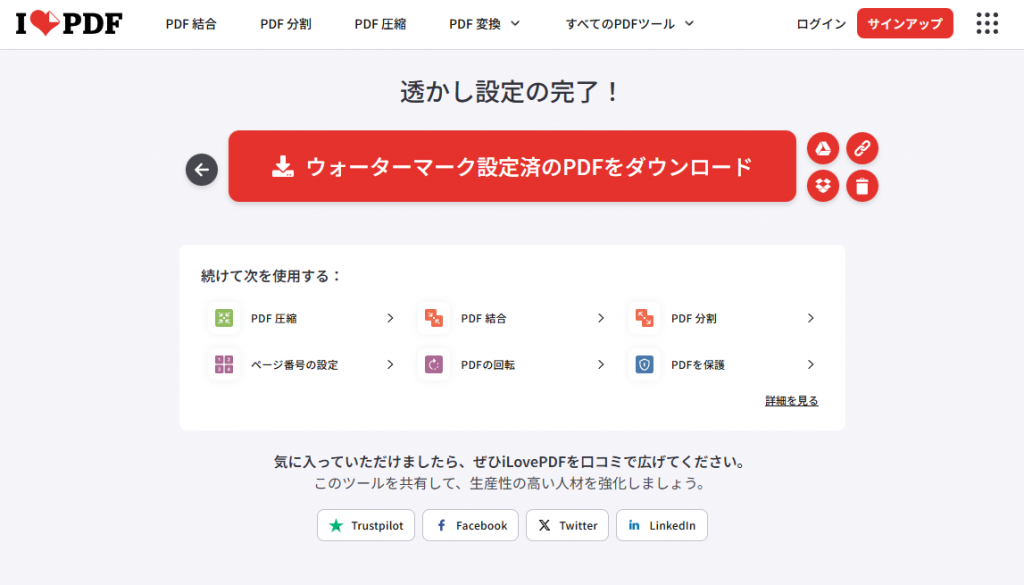The height and width of the screenshot is (585, 1024).
Task: Click the share download link icon
Action: coord(862,149)
